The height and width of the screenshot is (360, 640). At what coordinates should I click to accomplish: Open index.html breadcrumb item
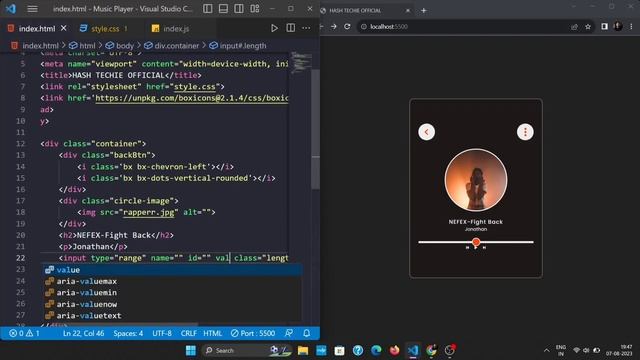(40, 45)
